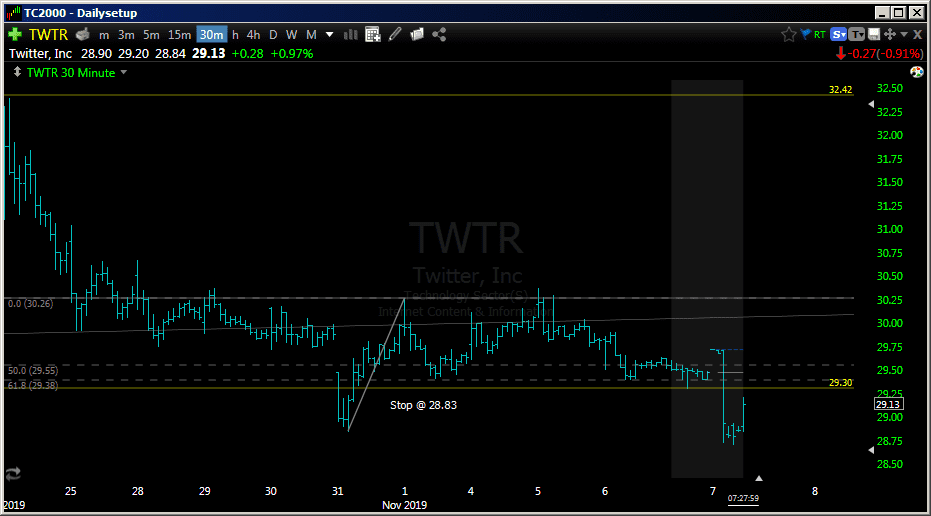Minimize the TC2000 window

[882, 12]
